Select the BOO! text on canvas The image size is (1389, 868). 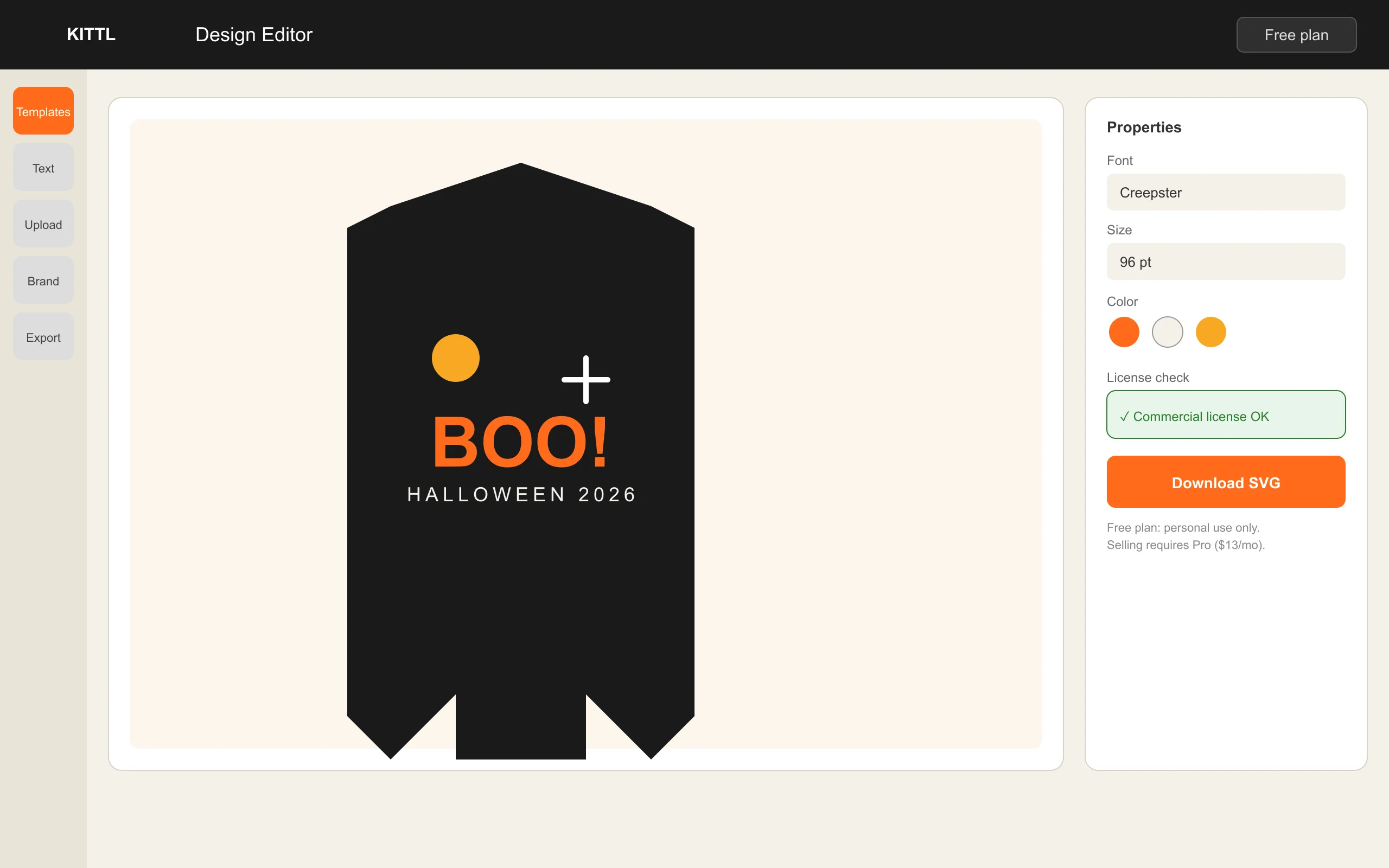[520, 442]
